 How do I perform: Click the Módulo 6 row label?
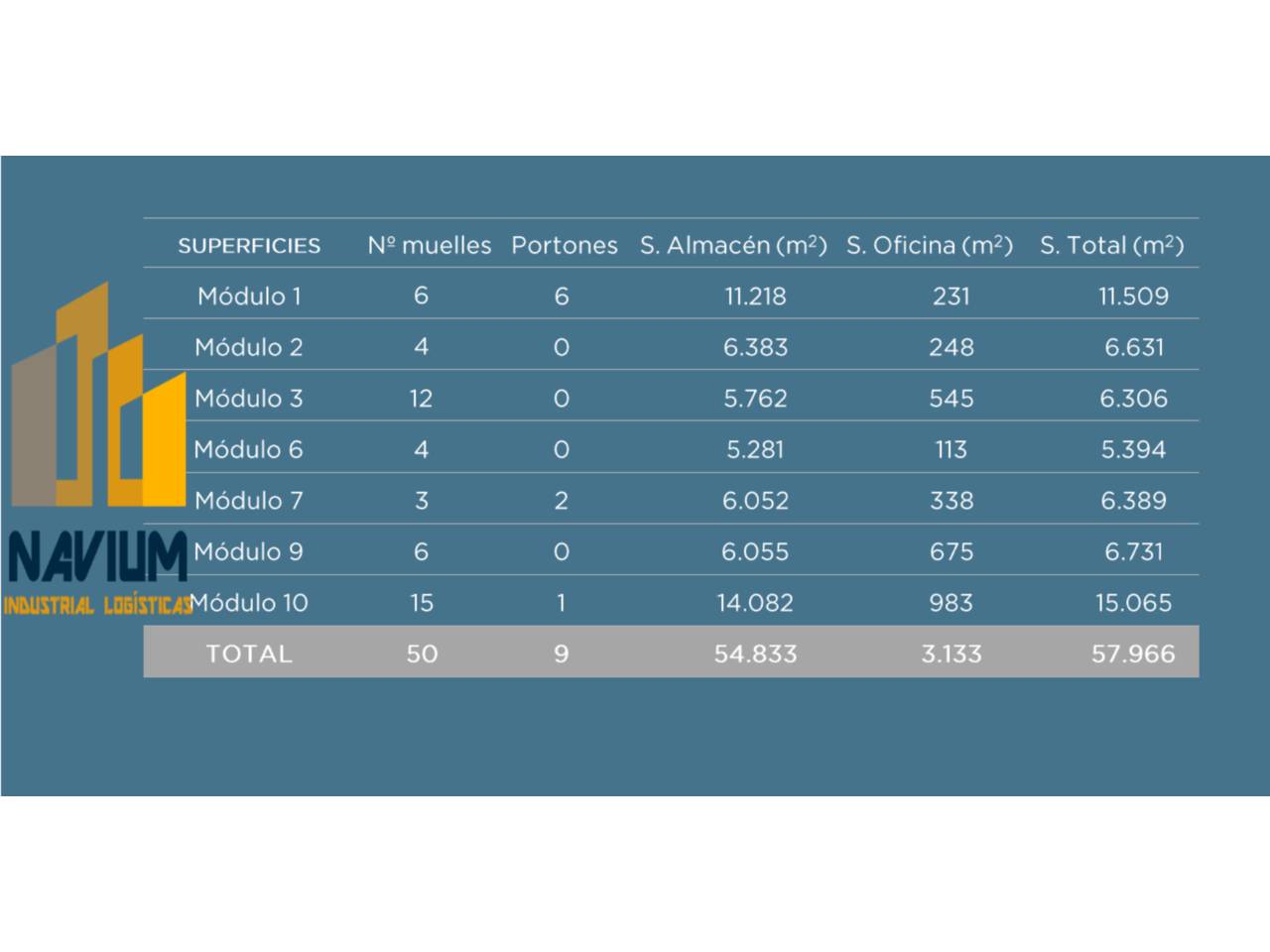249,449
